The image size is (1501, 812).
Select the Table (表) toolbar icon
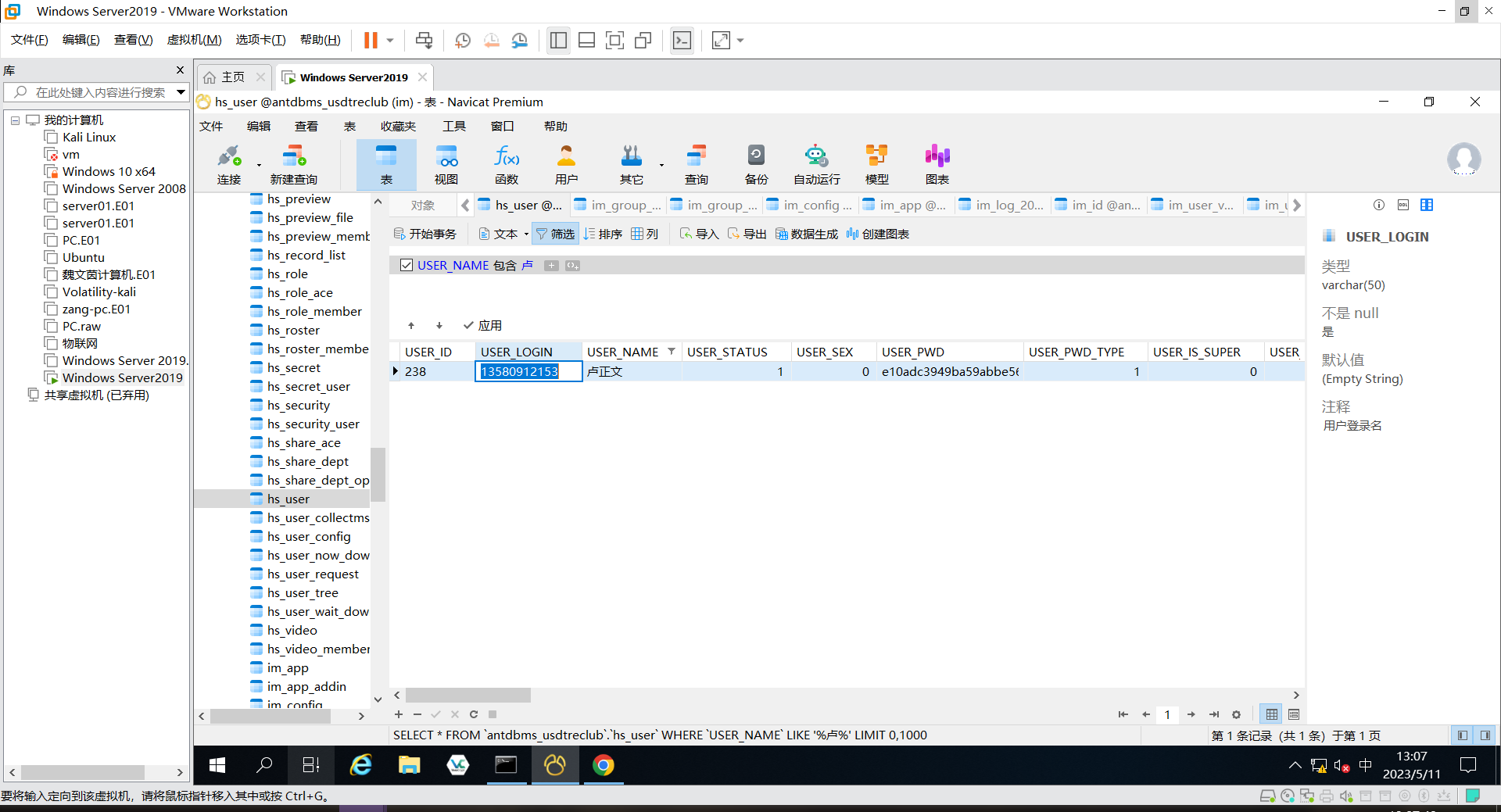(386, 164)
